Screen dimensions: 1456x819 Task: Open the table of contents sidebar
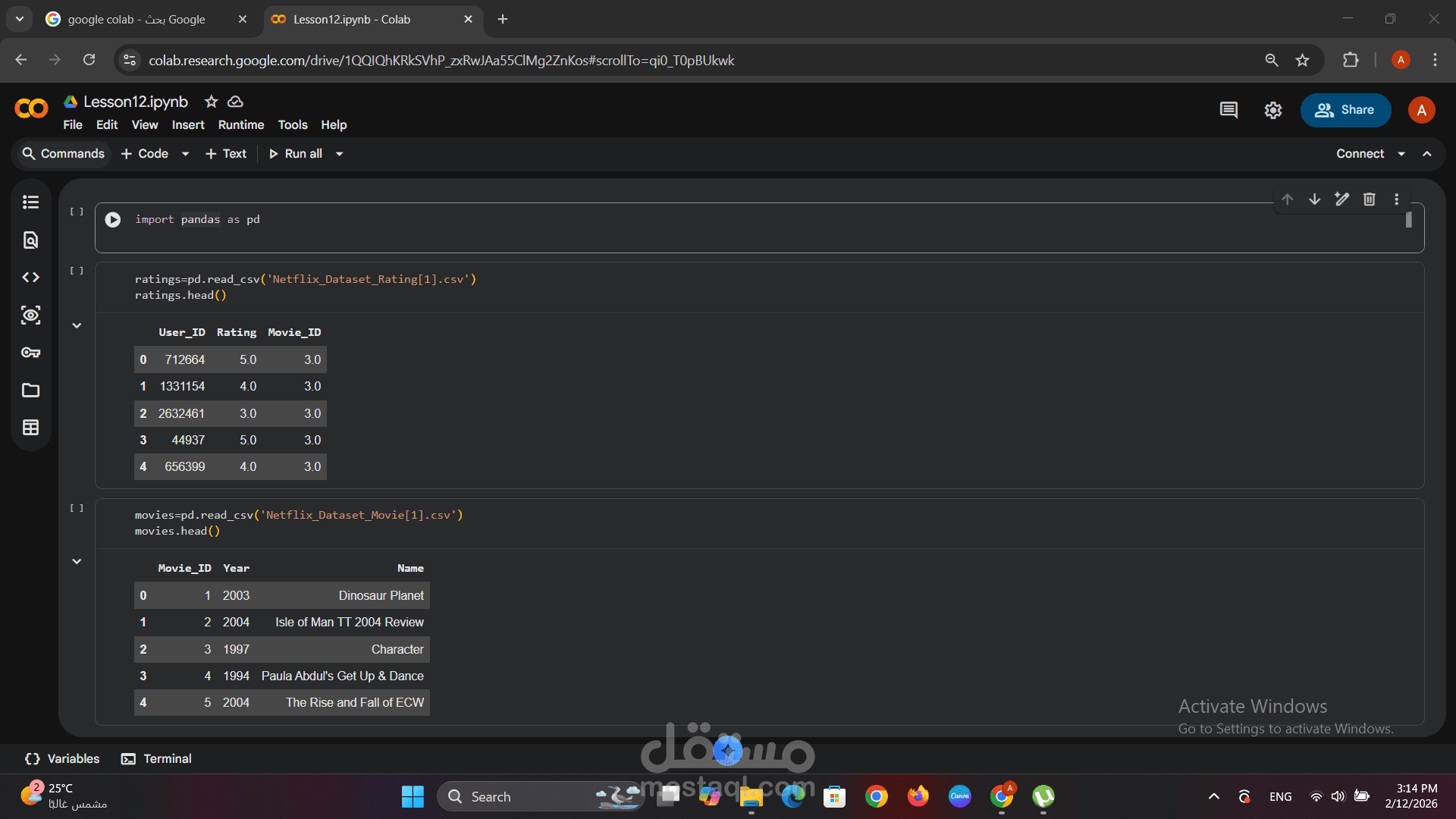point(30,202)
